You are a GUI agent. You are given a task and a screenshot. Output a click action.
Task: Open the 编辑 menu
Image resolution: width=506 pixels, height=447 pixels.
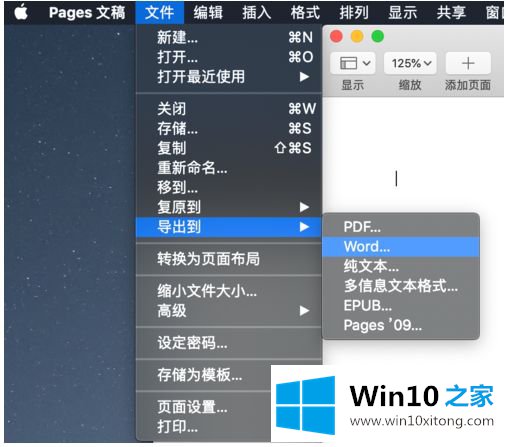[208, 12]
